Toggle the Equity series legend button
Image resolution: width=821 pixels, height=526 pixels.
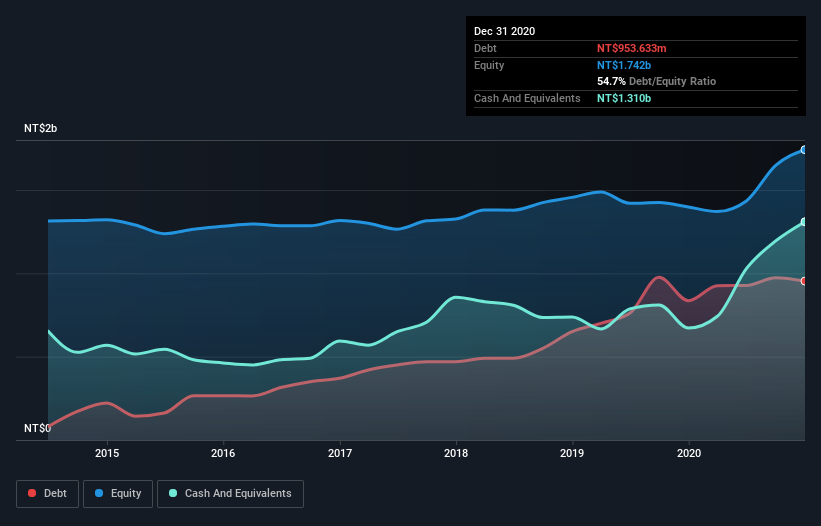tap(118, 494)
